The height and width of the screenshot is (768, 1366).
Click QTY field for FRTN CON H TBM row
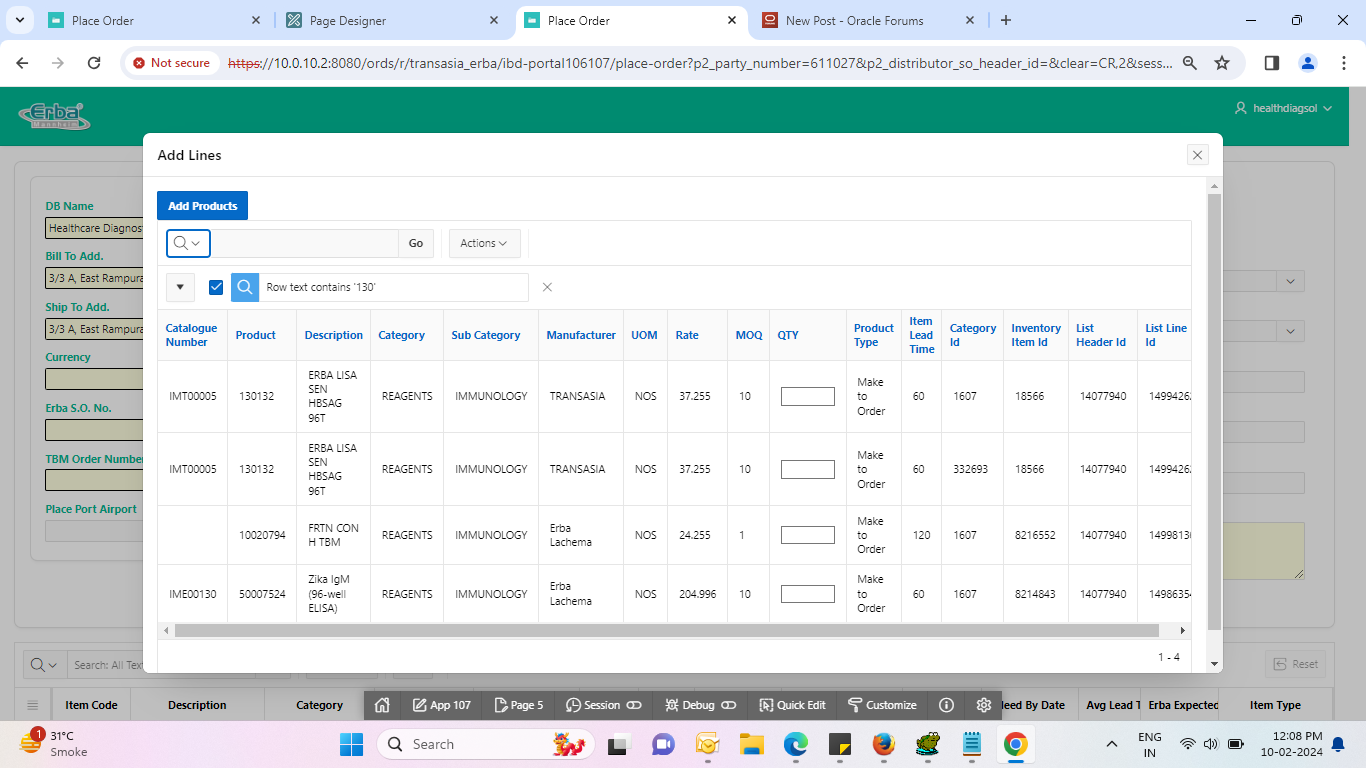pyautogui.click(x=808, y=535)
